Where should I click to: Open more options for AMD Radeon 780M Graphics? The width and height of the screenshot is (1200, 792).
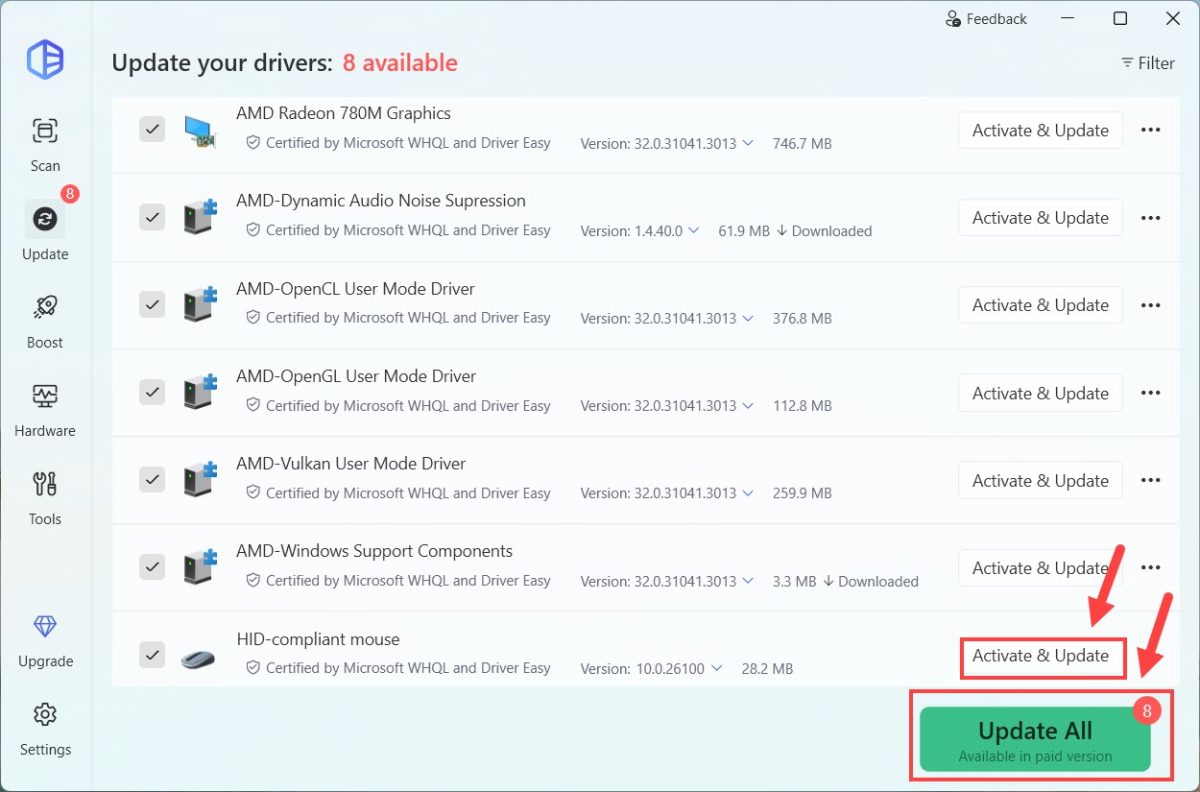click(x=1151, y=130)
